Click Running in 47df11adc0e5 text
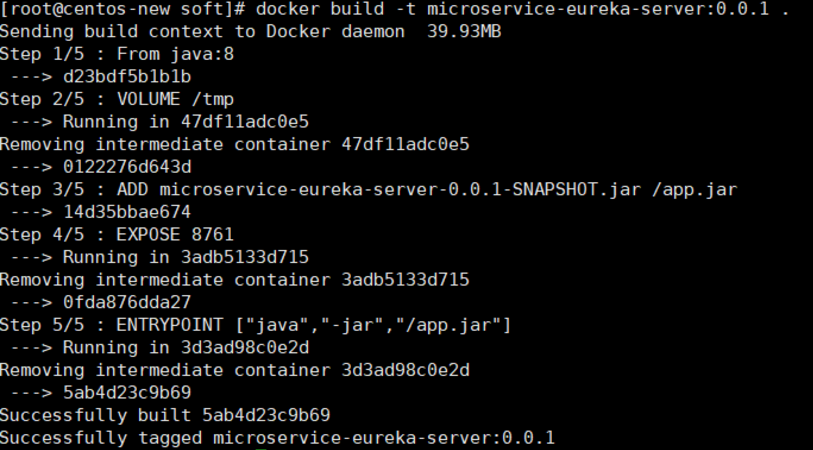 pyautogui.click(x=186, y=122)
